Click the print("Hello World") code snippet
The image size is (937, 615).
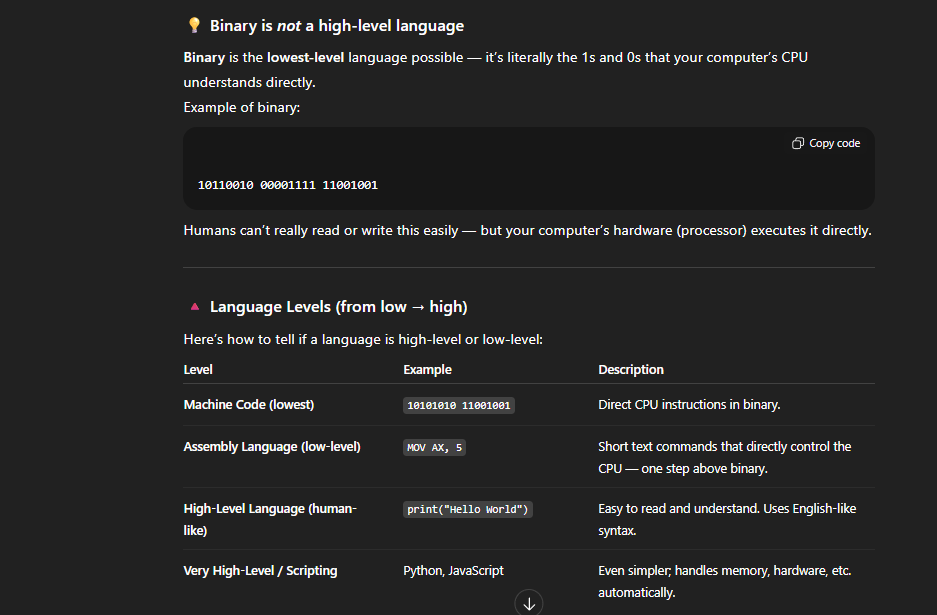pyautogui.click(x=468, y=510)
